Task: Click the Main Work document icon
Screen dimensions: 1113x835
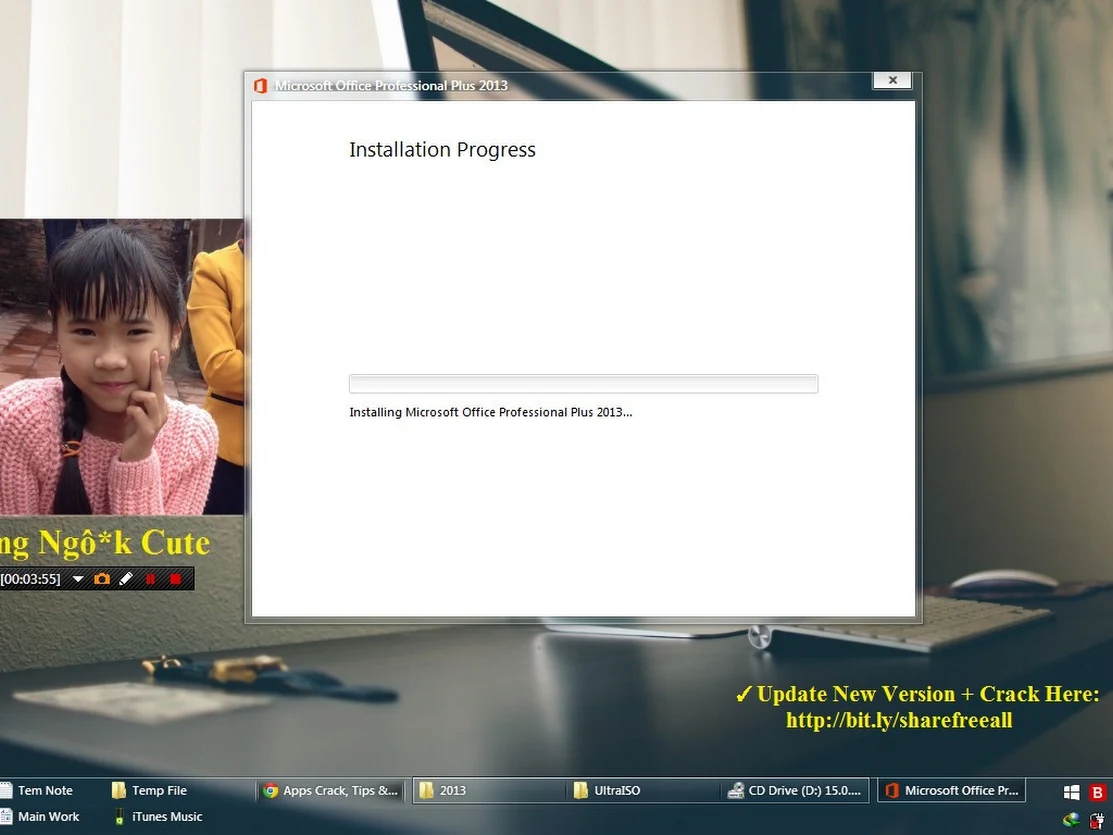Action: pos(6,817)
